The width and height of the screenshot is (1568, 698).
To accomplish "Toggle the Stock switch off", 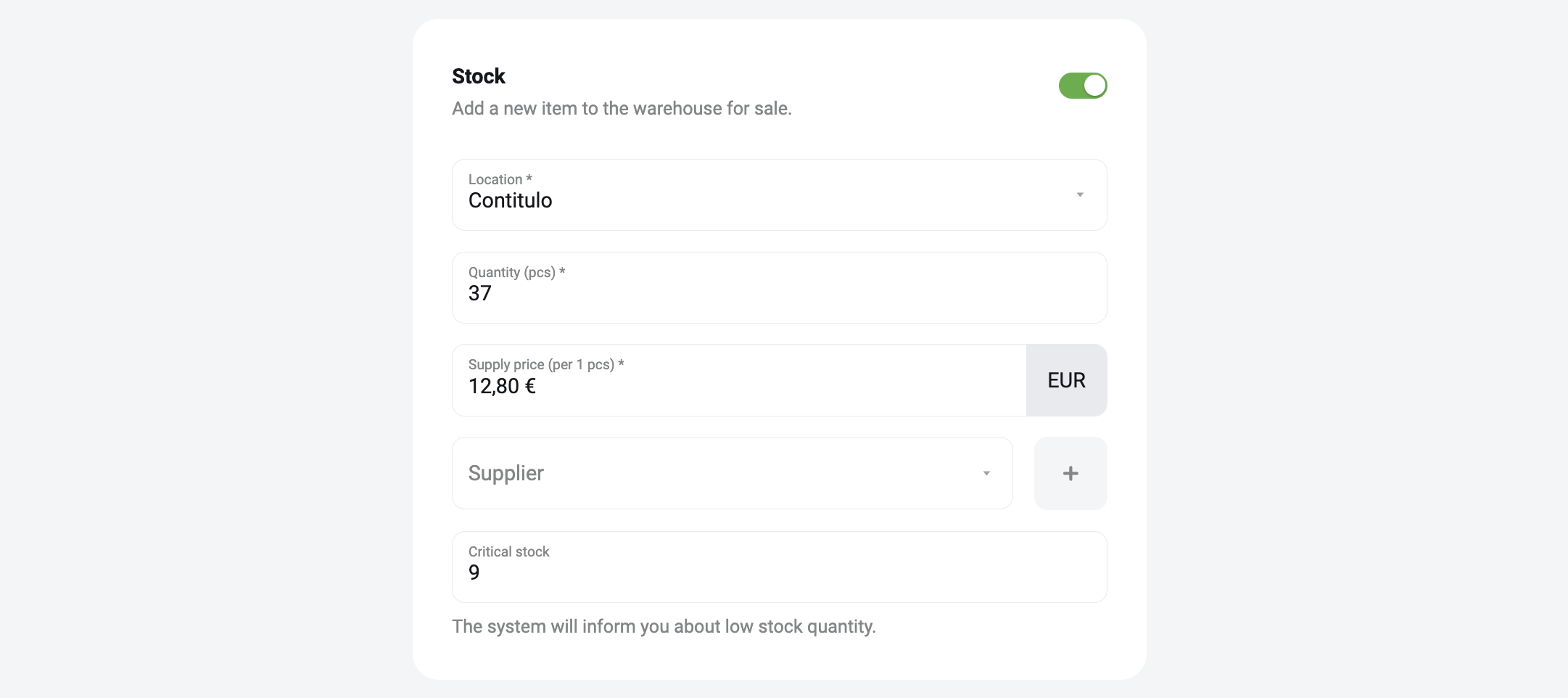I will click(1082, 86).
